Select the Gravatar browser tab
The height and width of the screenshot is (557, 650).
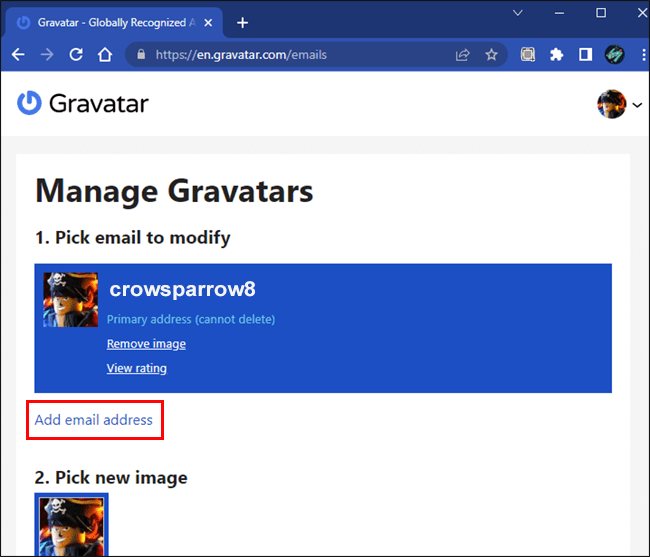tap(112, 23)
